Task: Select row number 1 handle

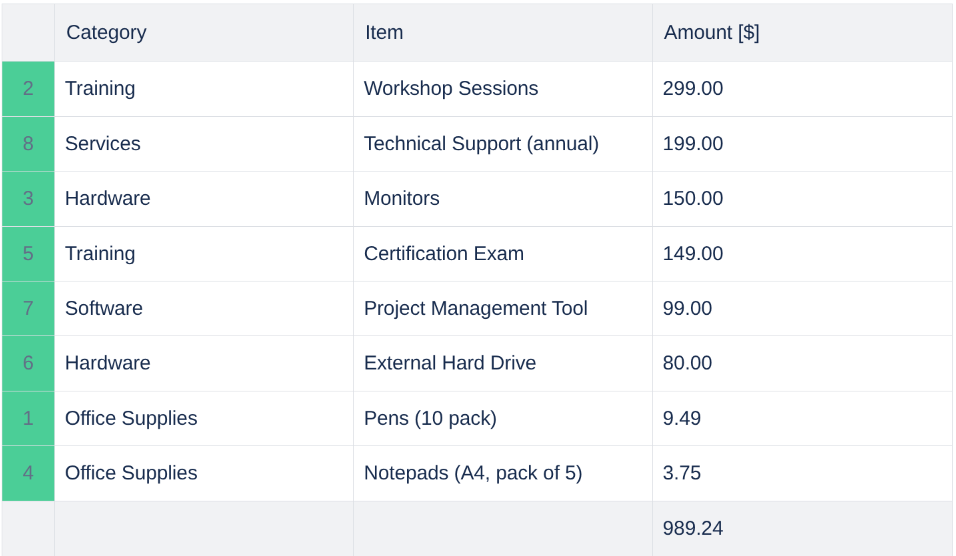Action: [28, 418]
